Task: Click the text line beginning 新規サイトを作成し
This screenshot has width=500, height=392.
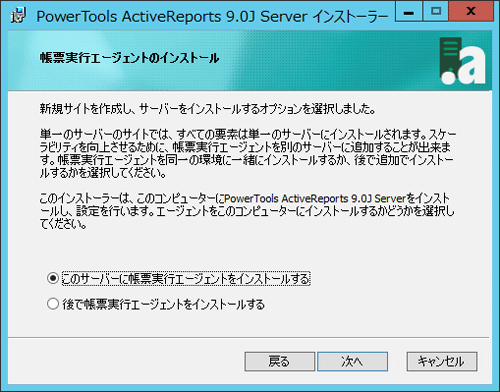Action: [x=208, y=109]
